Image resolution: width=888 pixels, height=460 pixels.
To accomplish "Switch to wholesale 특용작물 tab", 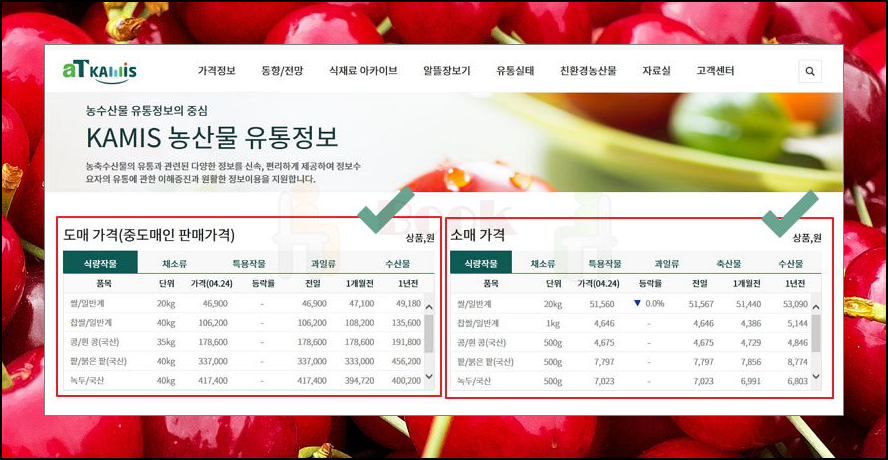I will click(249, 263).
